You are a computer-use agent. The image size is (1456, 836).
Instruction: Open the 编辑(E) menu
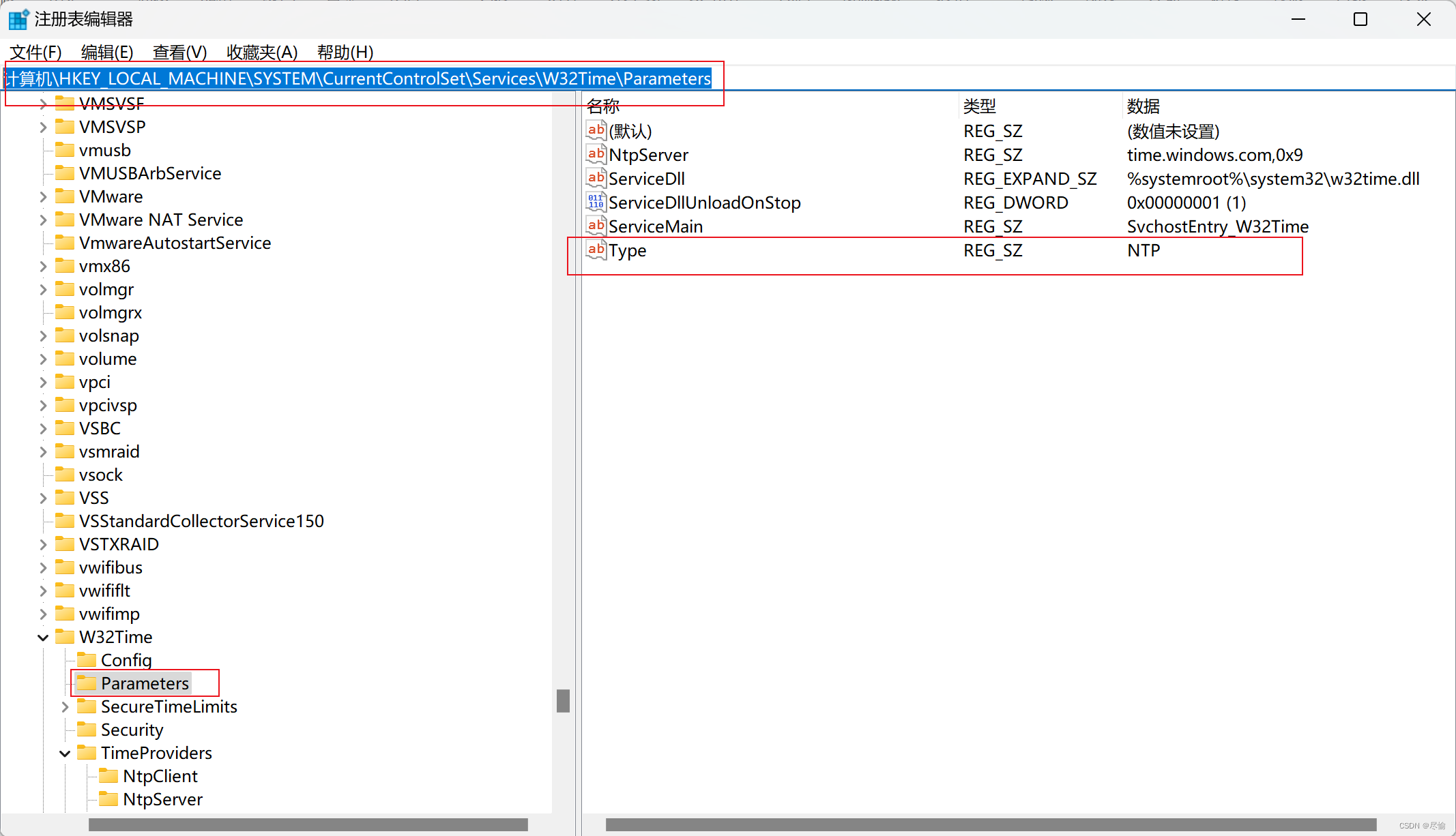tap(107, 52)
